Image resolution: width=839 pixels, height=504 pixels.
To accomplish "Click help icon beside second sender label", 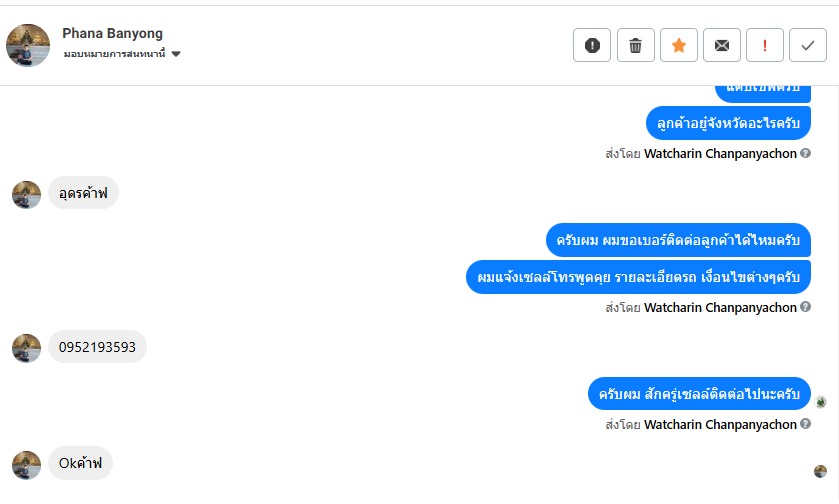I will click(806, 308).
